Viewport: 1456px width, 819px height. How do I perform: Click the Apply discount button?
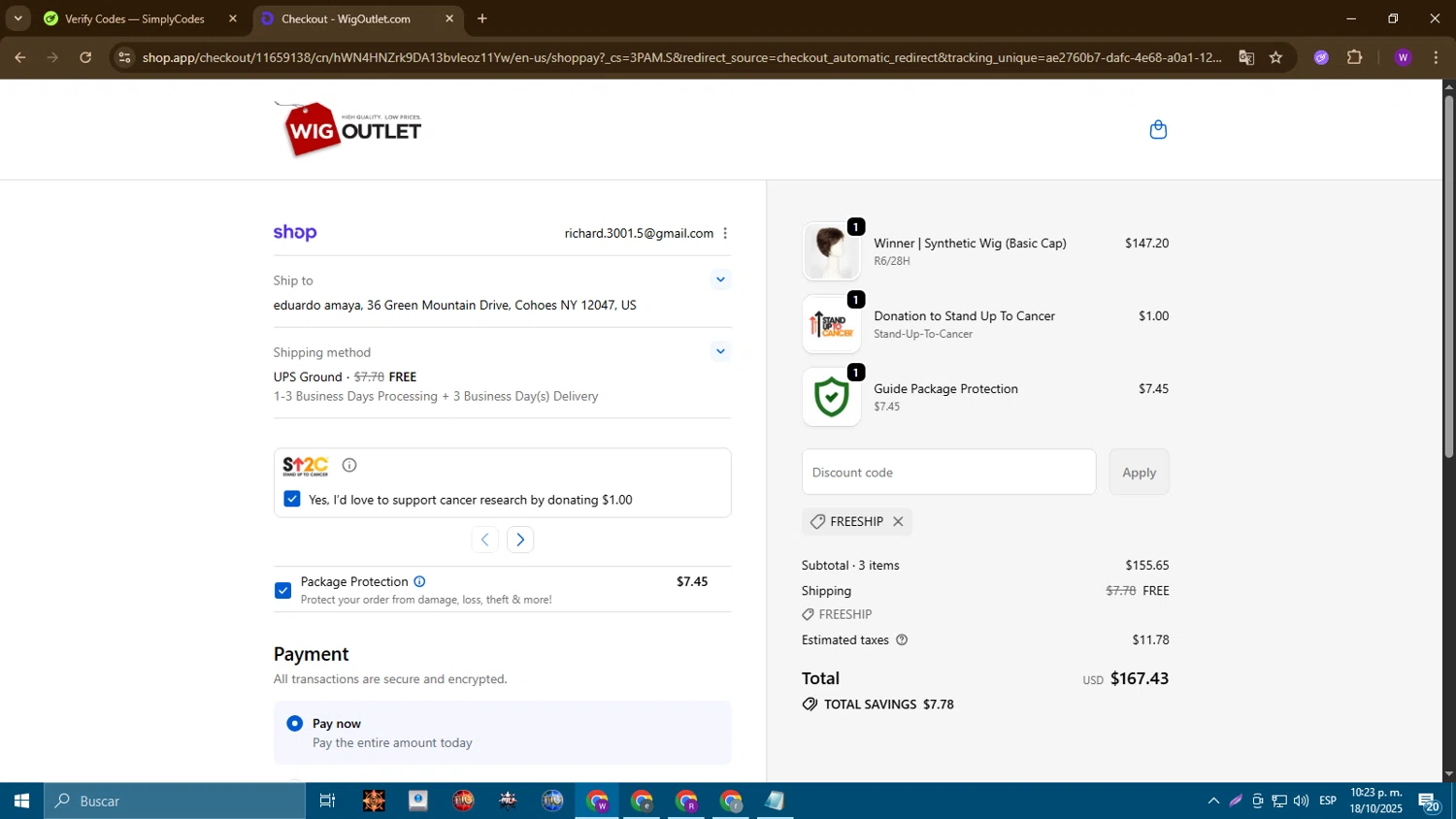[1140, 473]
